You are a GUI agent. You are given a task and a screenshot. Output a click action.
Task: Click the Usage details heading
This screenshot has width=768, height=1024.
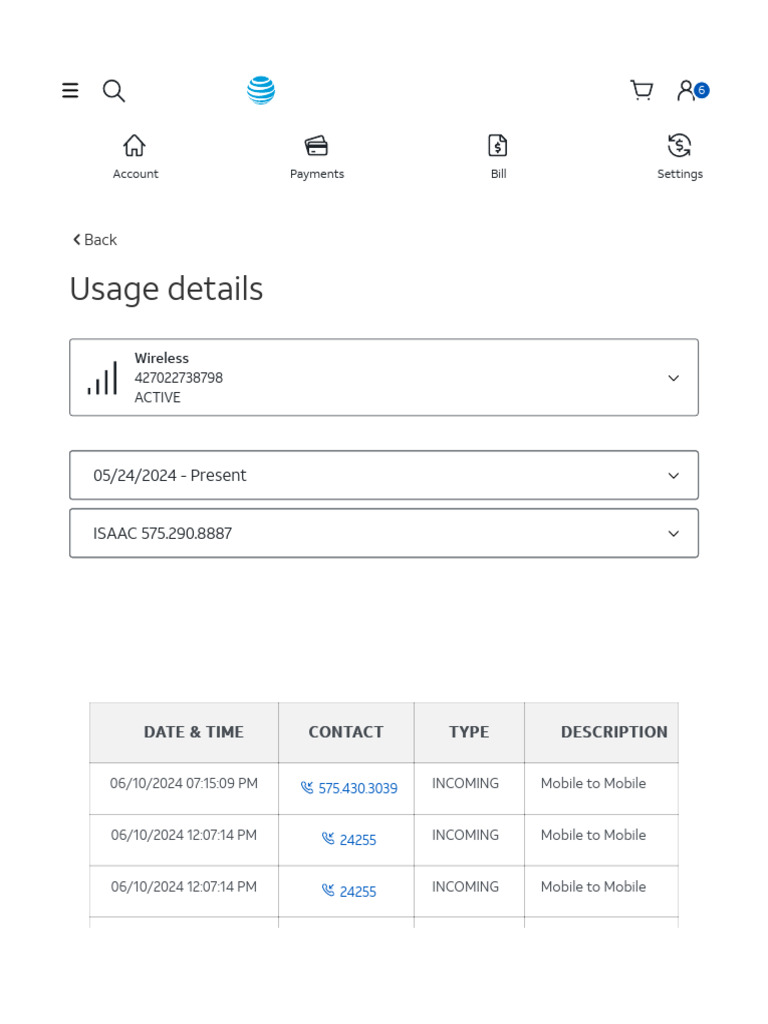click(166, 289)
